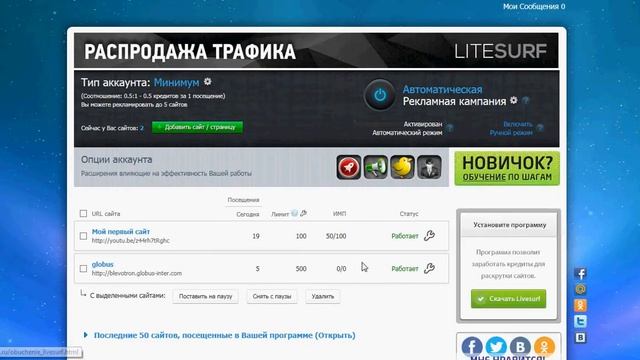
Task: Toggle the campaign power button
Action: coord(380,95)
